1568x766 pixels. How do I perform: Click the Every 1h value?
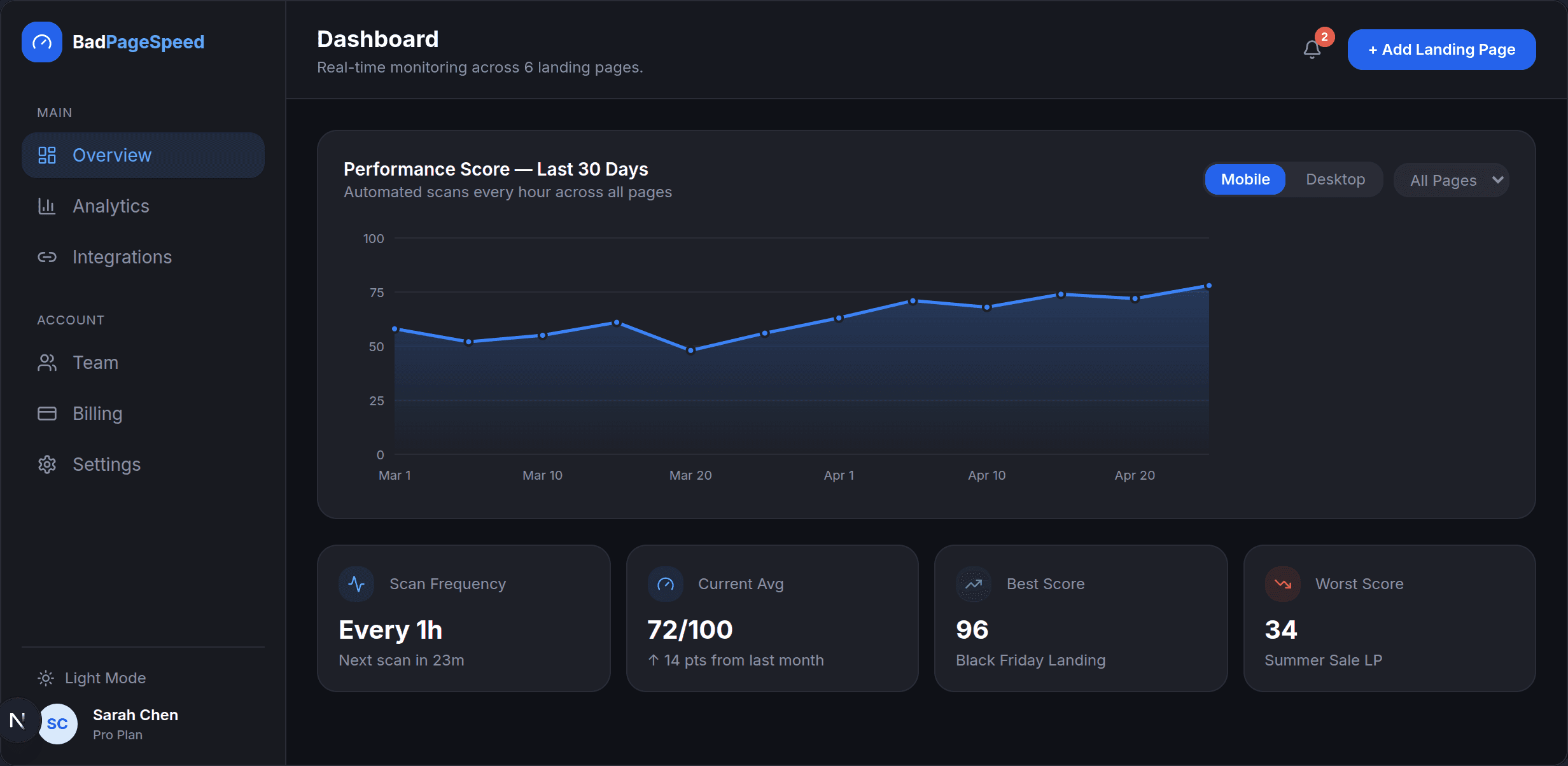click(x=390, y=630)
